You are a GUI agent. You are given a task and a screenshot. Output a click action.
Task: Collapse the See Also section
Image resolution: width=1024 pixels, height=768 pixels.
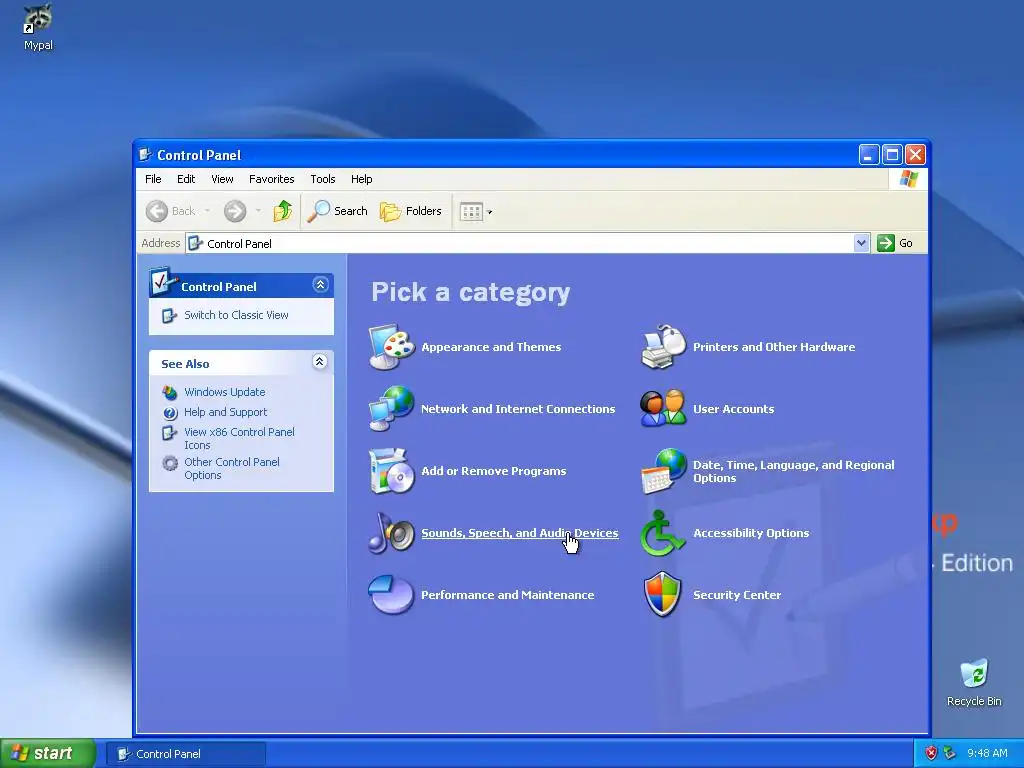319,362
